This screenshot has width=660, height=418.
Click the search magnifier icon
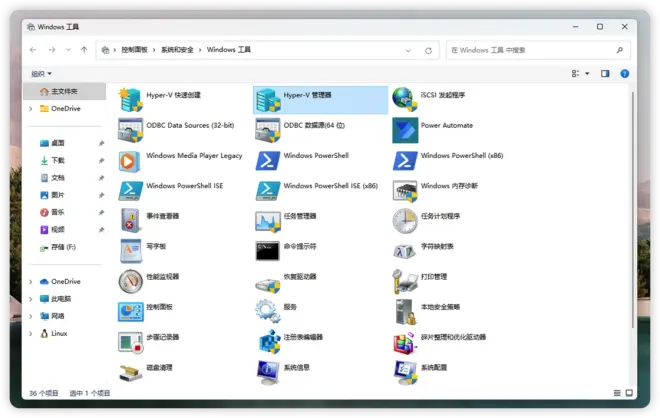coord(619,50)
